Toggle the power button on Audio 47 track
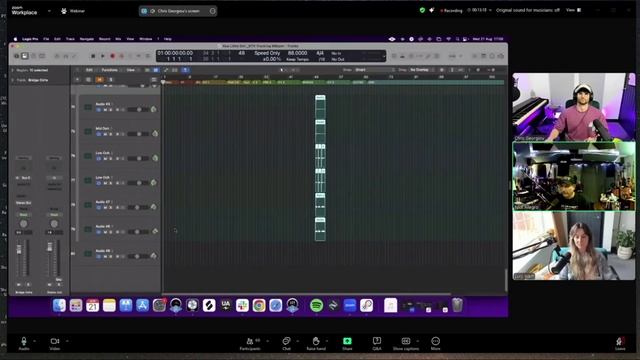This screenshot has width=640, height=360. (99, 207)
